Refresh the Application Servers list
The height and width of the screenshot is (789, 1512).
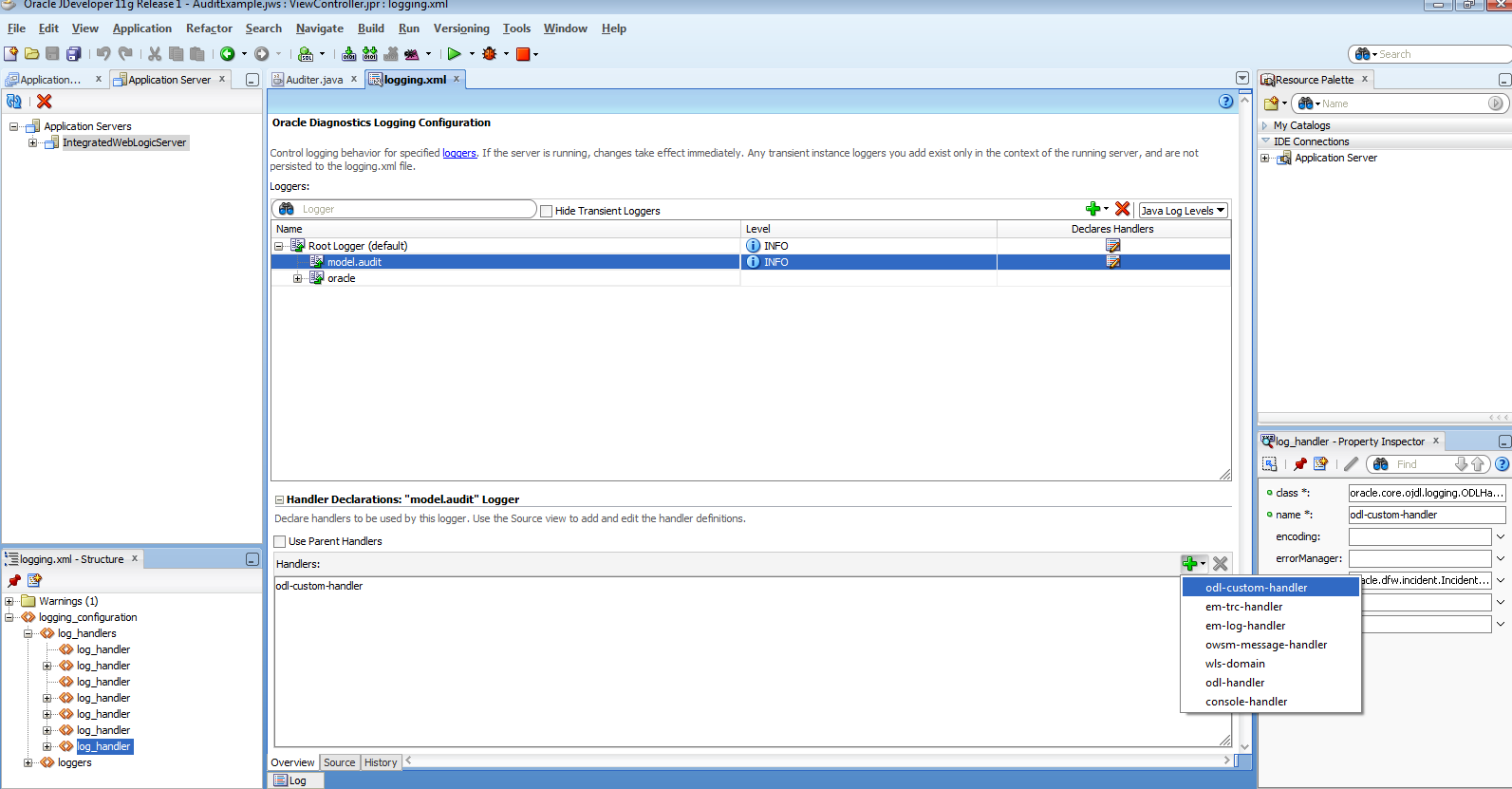click(x=14, y=102)
